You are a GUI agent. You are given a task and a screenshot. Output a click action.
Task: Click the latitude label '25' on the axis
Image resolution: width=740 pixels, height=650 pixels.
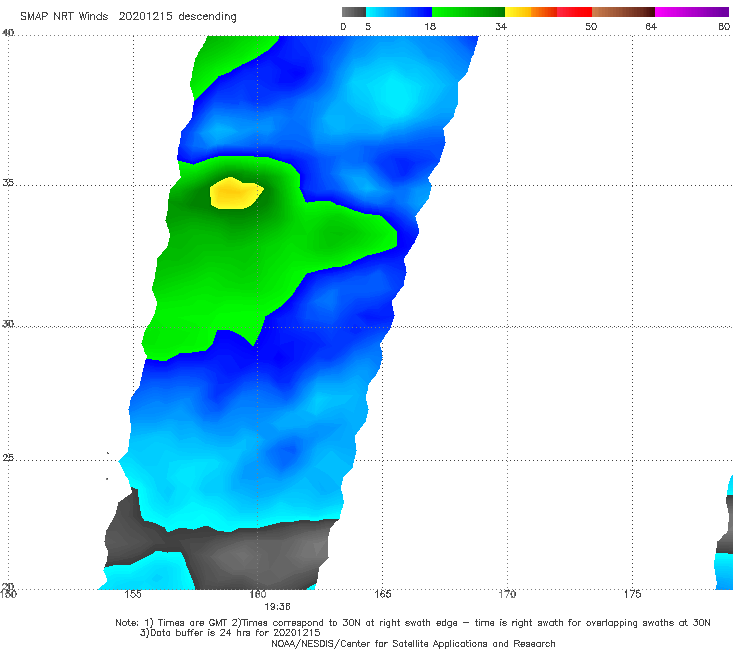click(x=8, y=458)
